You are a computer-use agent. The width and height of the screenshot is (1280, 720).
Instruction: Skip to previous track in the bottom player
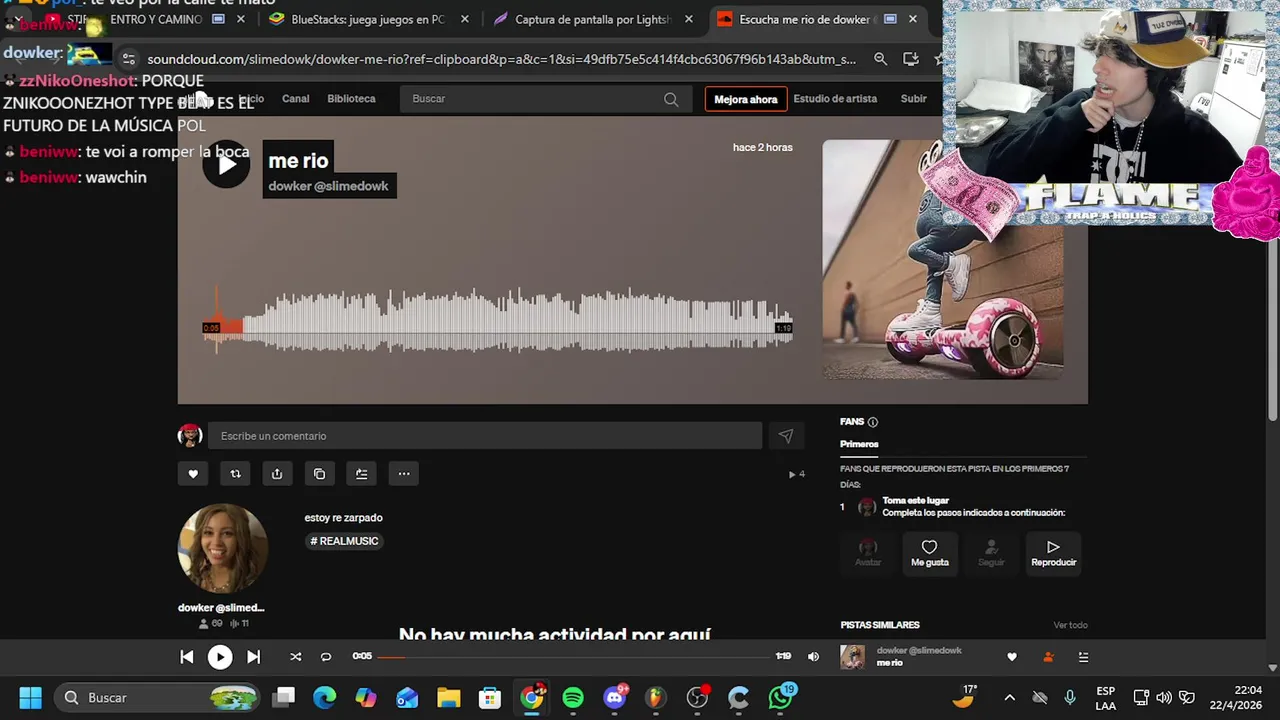pyautogui.click(x=187, y=657)
